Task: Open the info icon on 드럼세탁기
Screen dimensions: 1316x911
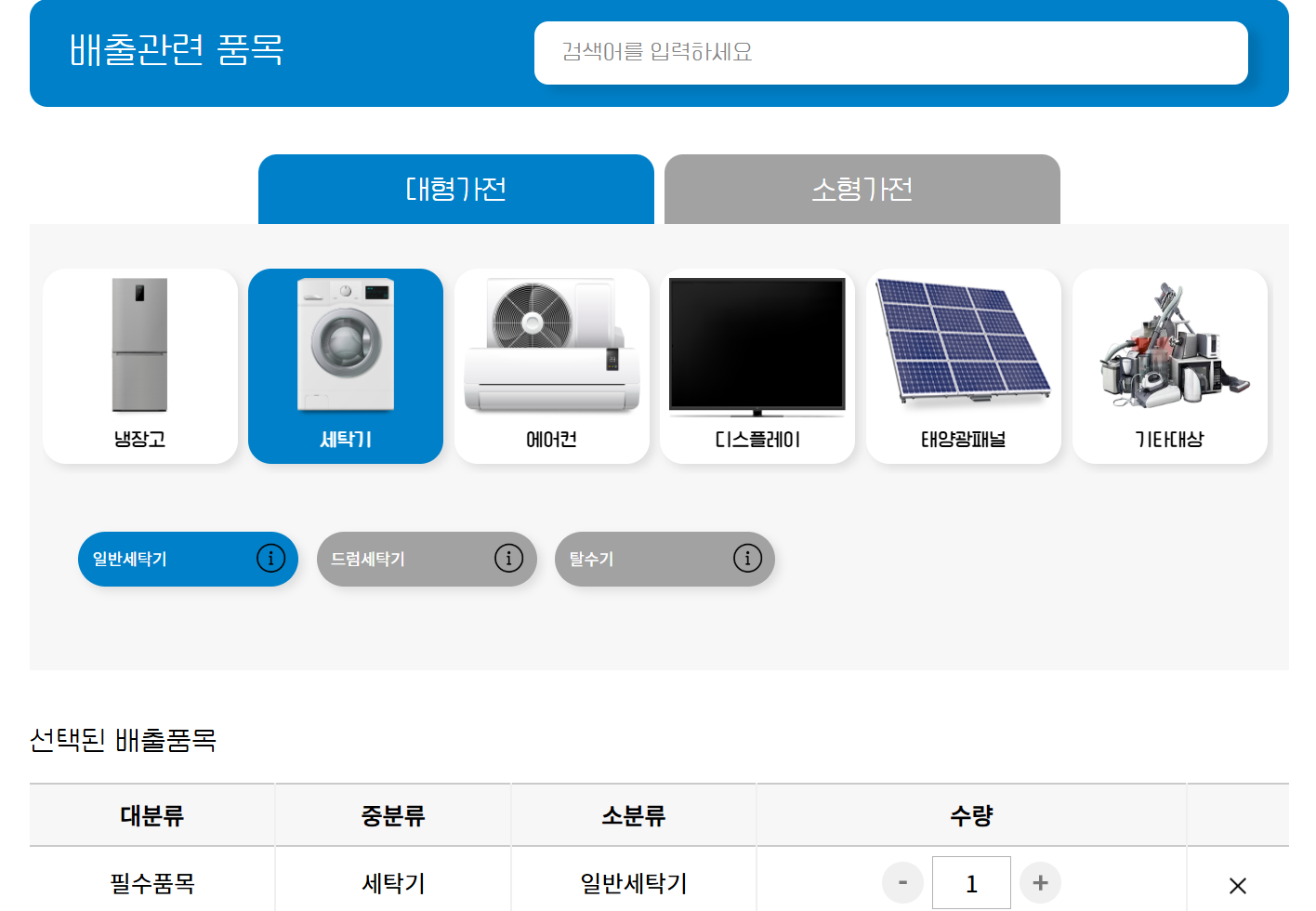Action: pyautogui.click(x=508, y=559)
